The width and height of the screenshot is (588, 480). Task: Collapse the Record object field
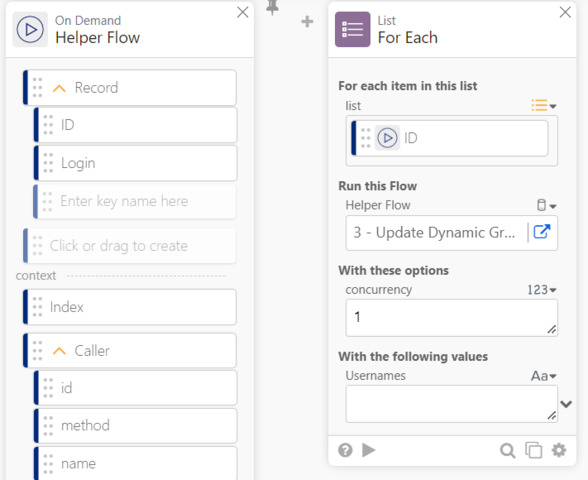click(59, 88)
